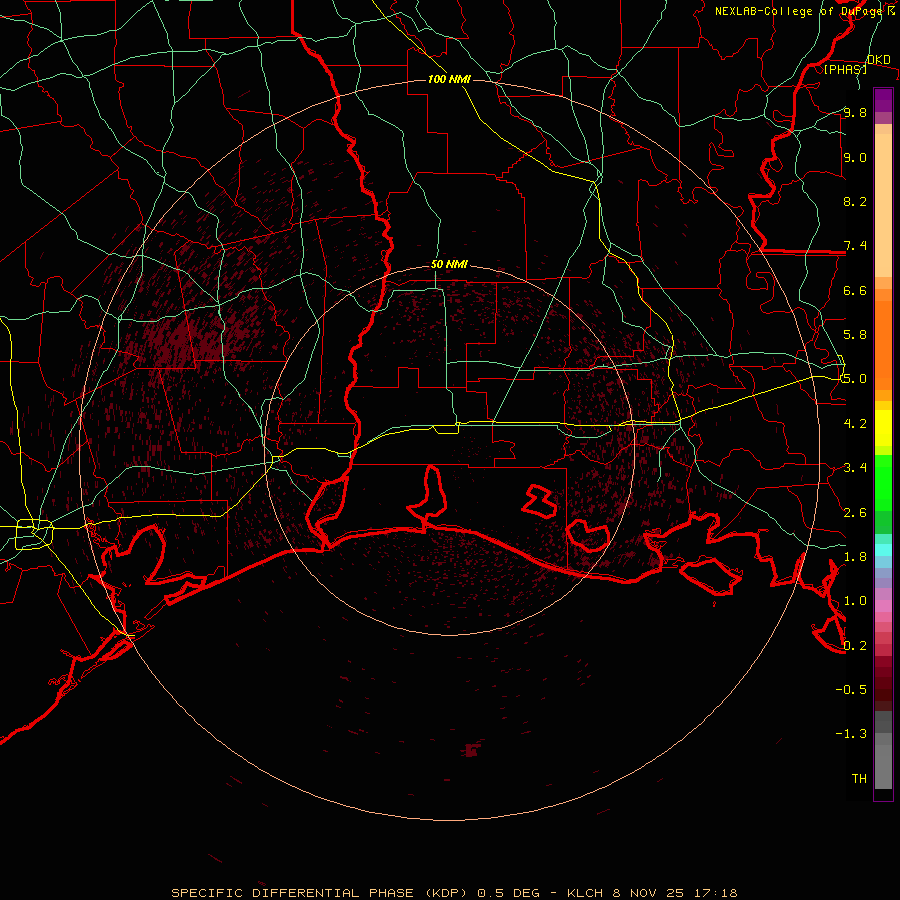The height and width of the screenshot is (900, 900).
Task: Select the gray segment of color bar
Action: 883,750
